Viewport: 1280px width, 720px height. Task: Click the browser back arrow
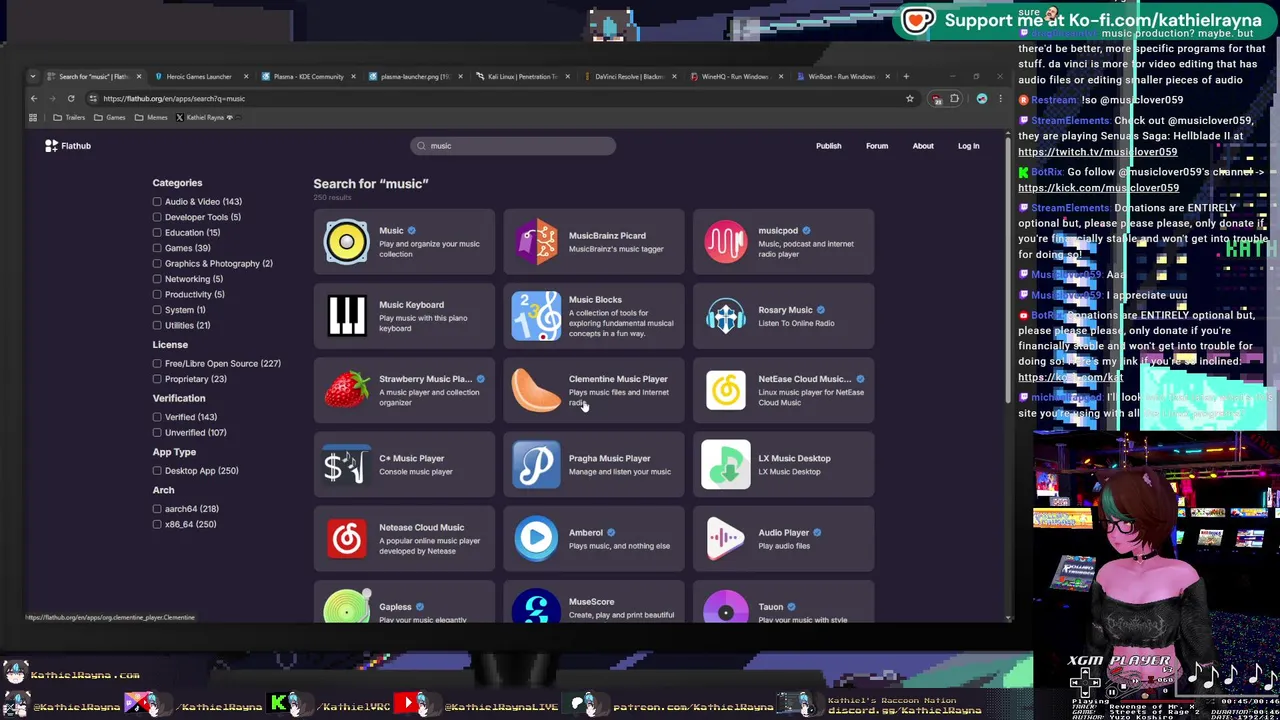point(33,98)
